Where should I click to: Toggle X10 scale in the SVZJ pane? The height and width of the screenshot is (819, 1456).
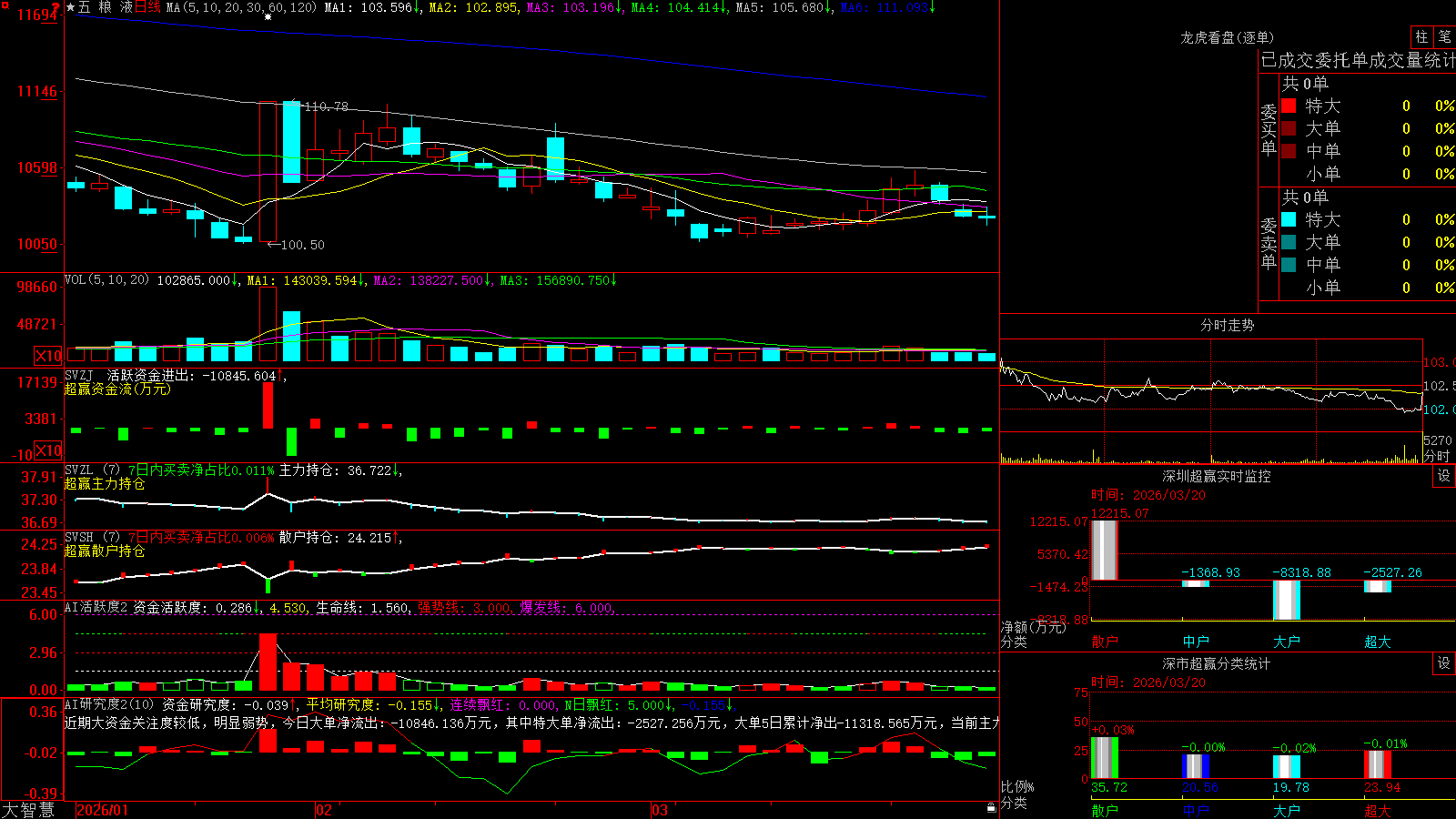coord(48,450)
